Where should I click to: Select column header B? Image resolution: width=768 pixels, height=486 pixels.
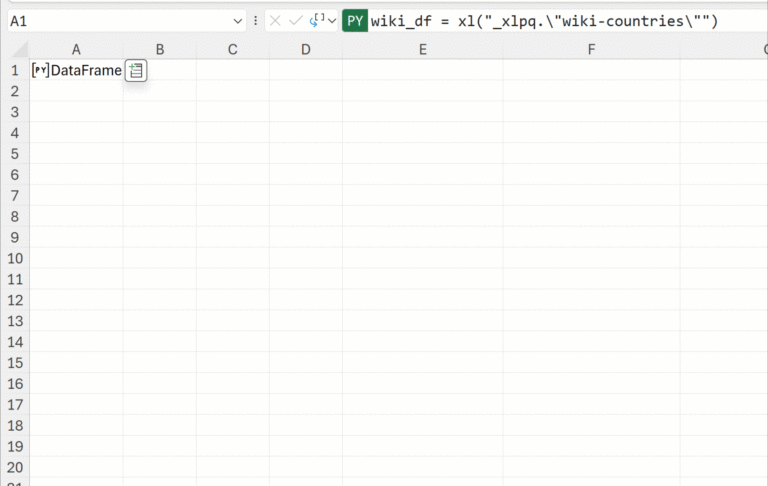click(x=160, y=49)
